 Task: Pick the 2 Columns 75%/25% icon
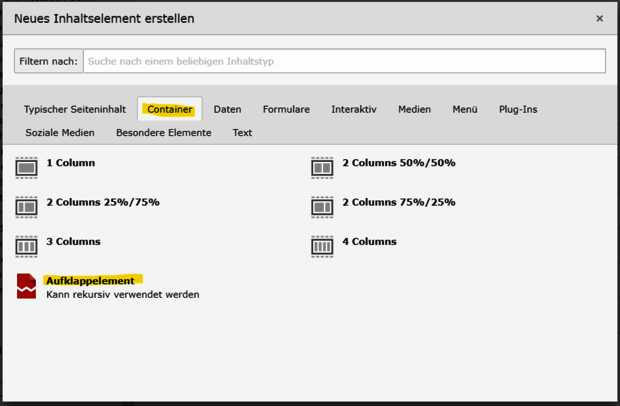pyautogui.click(x=321, y=207)
